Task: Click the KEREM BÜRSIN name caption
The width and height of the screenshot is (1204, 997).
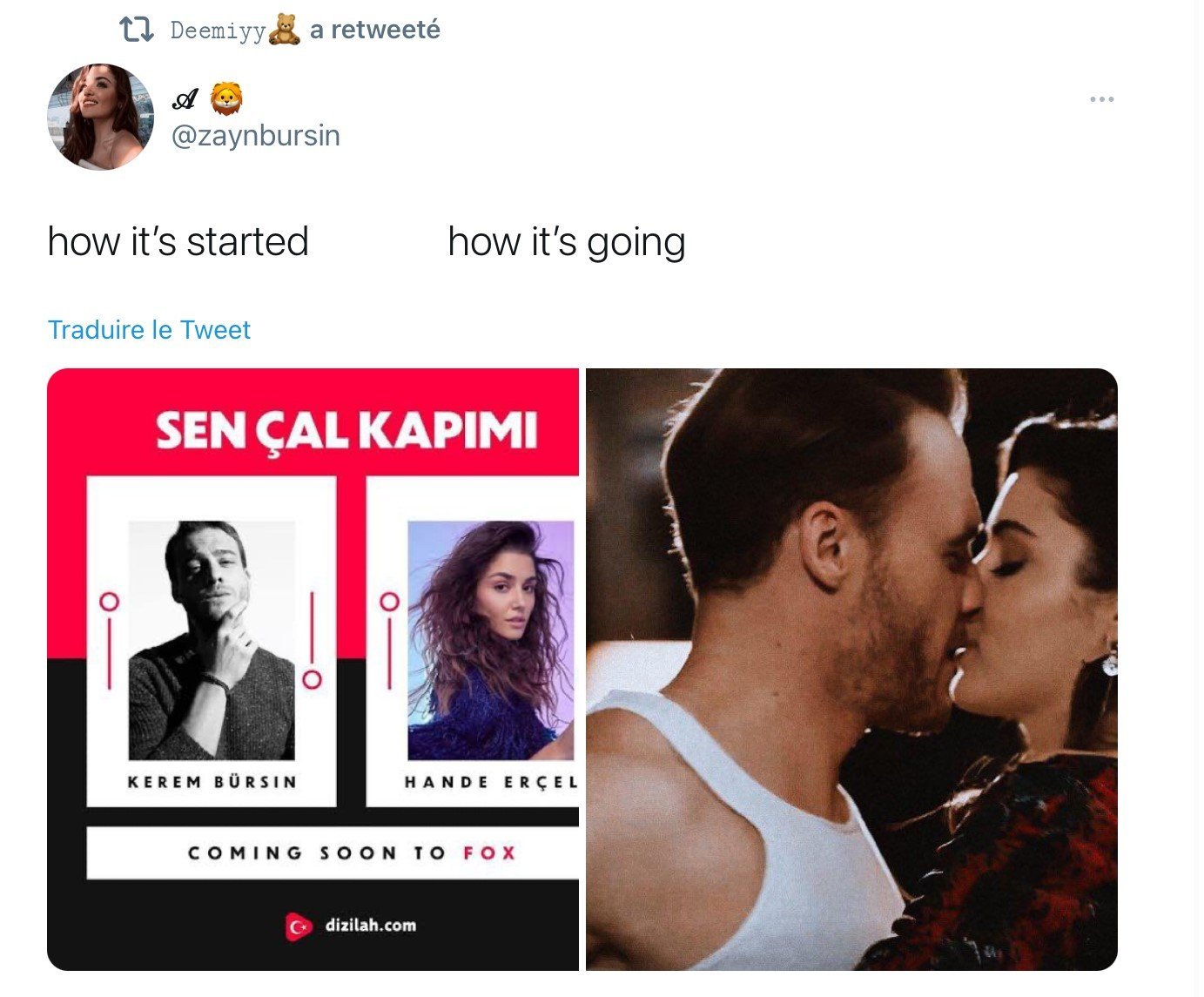Action: [212, 782]
